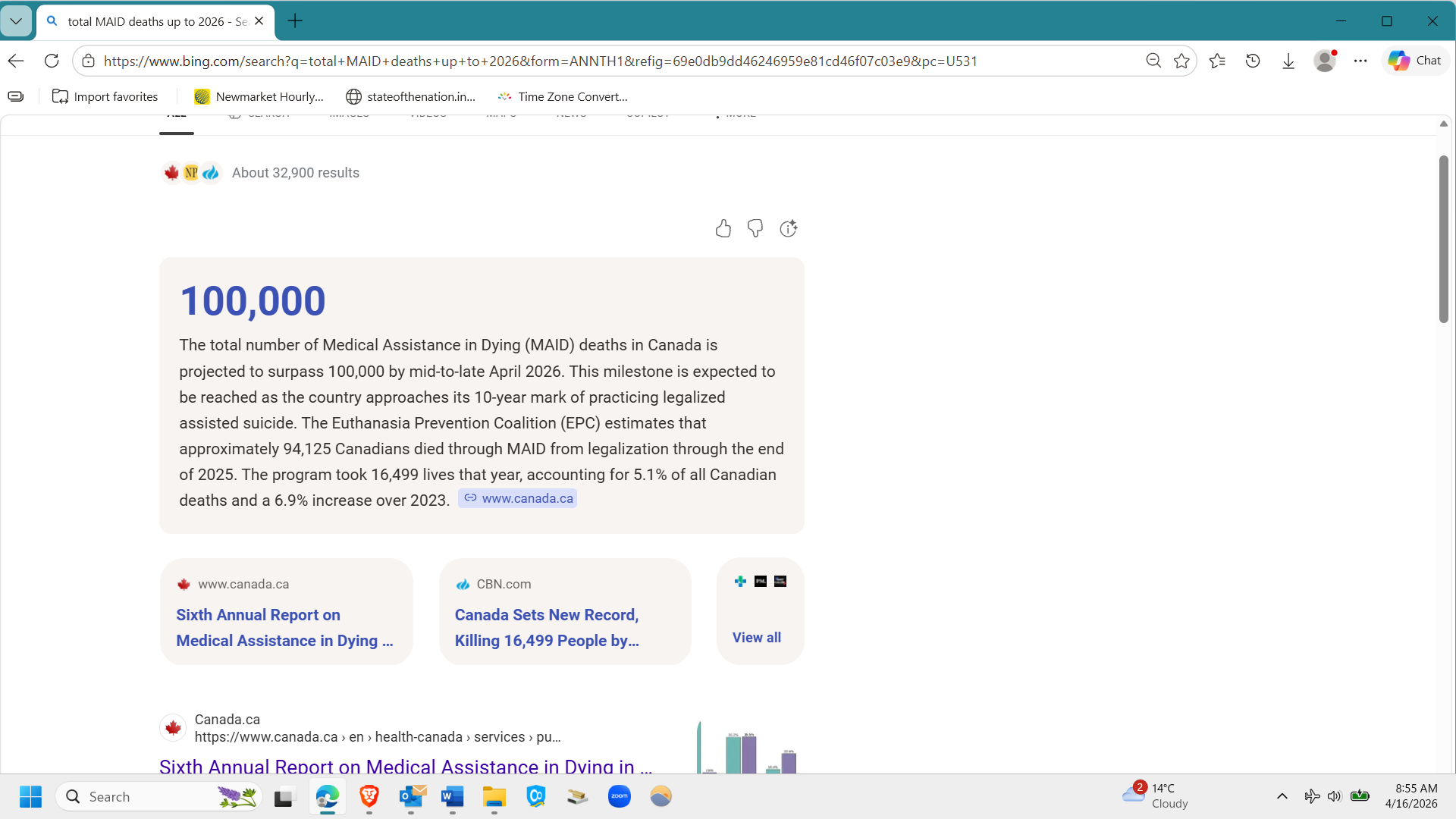Screen dimensions: 1456x819
Task: Click View all sources link
Action: pyautogui.click(x=756, y=637)
